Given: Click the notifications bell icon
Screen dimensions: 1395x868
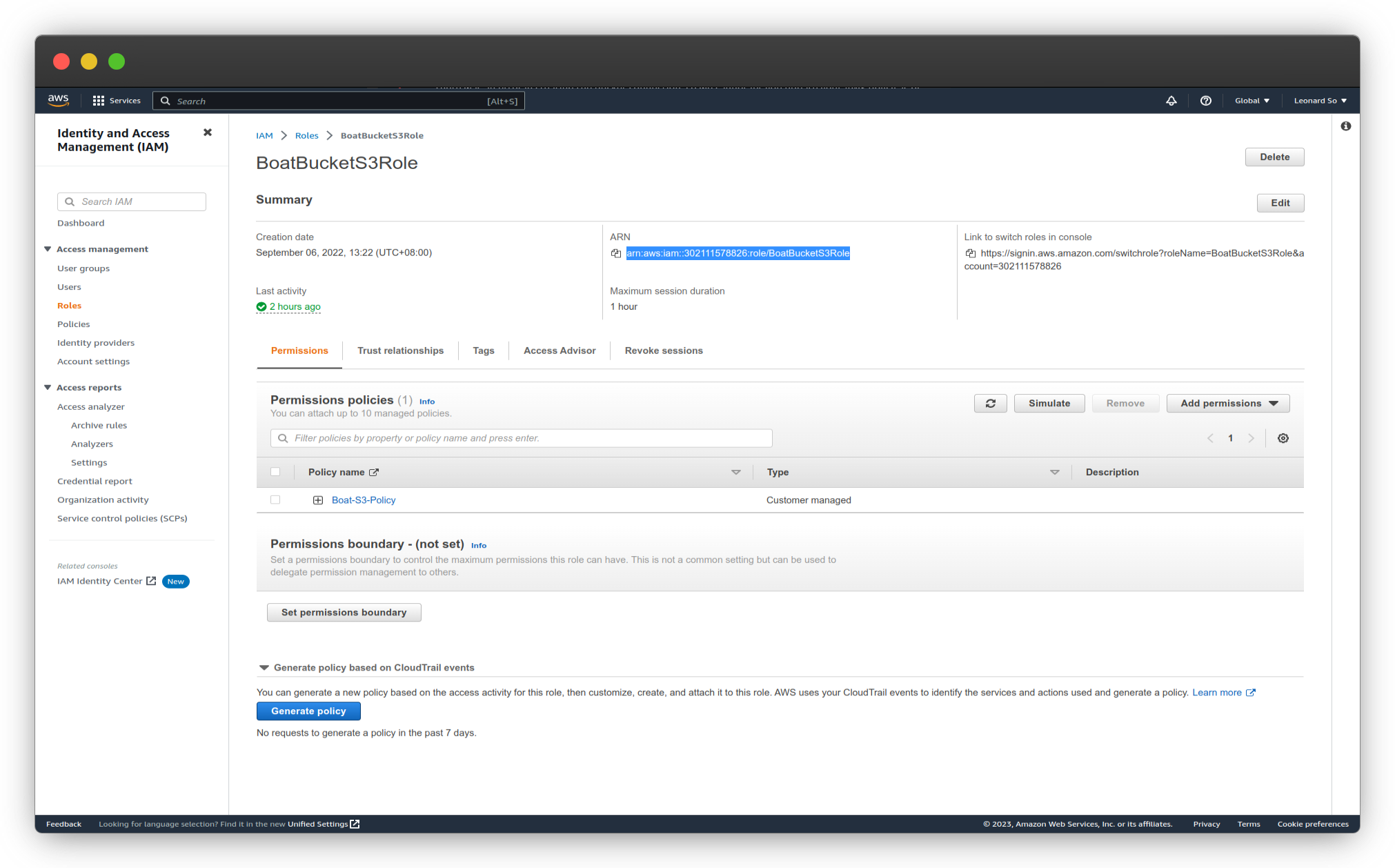Looking at the screenshot, I should coord(1171,101).
